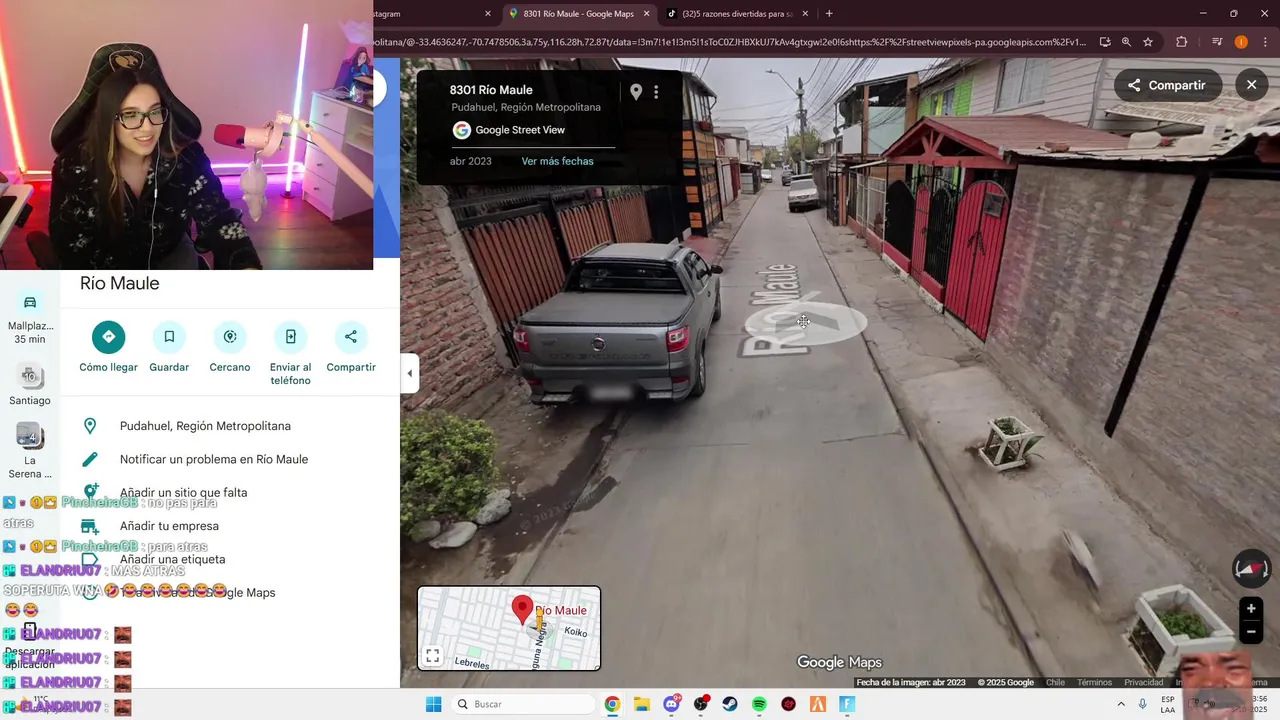Close the Google Maps browser tab

646,14
